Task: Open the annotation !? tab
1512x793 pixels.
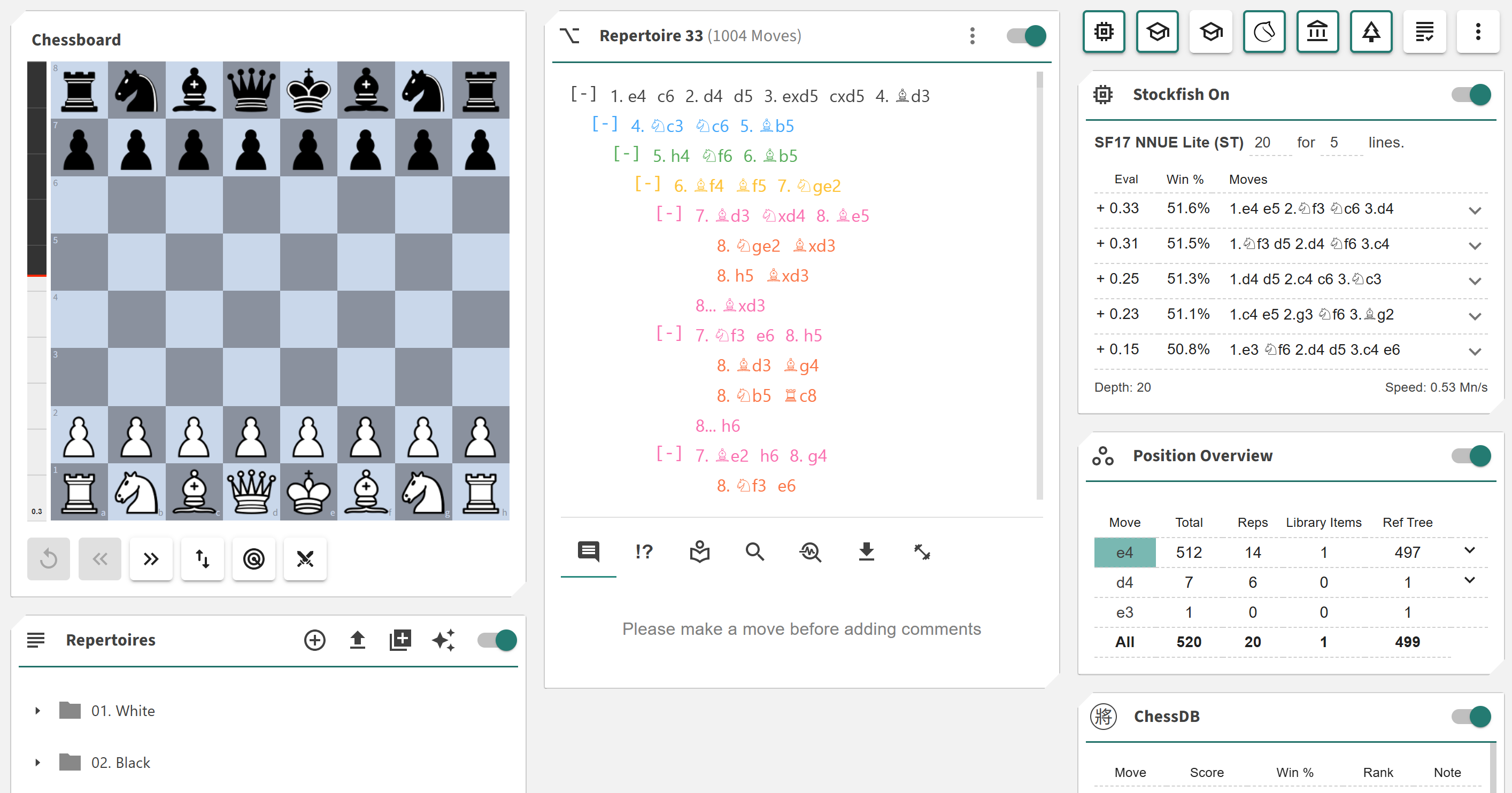Action: point(643,551)
